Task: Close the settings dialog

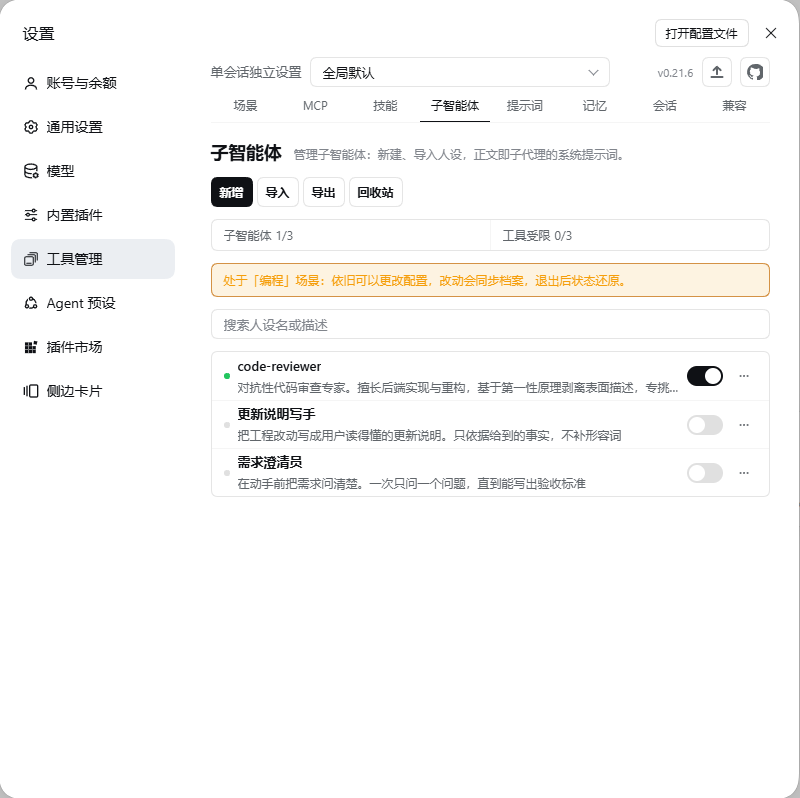Action: click(771, 33)
